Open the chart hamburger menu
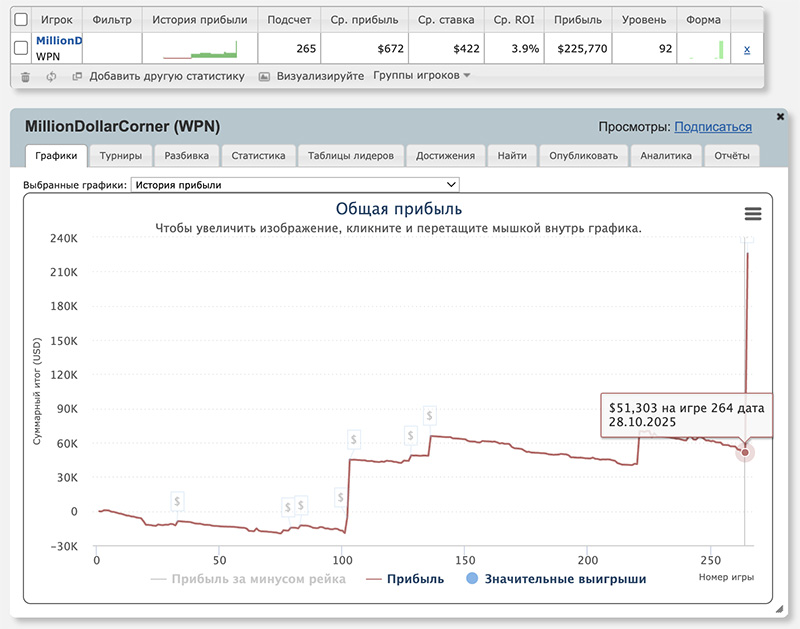 click(753, 214)
